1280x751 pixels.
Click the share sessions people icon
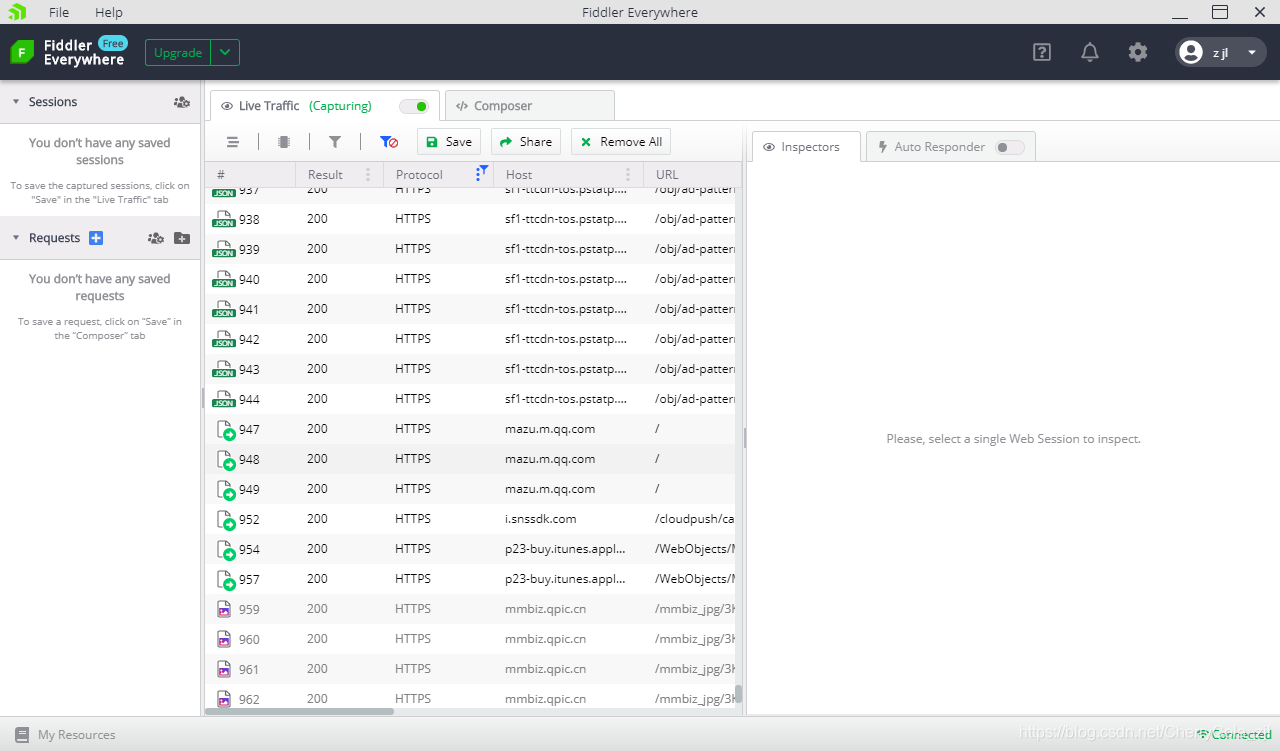click(x=181, y=102)
